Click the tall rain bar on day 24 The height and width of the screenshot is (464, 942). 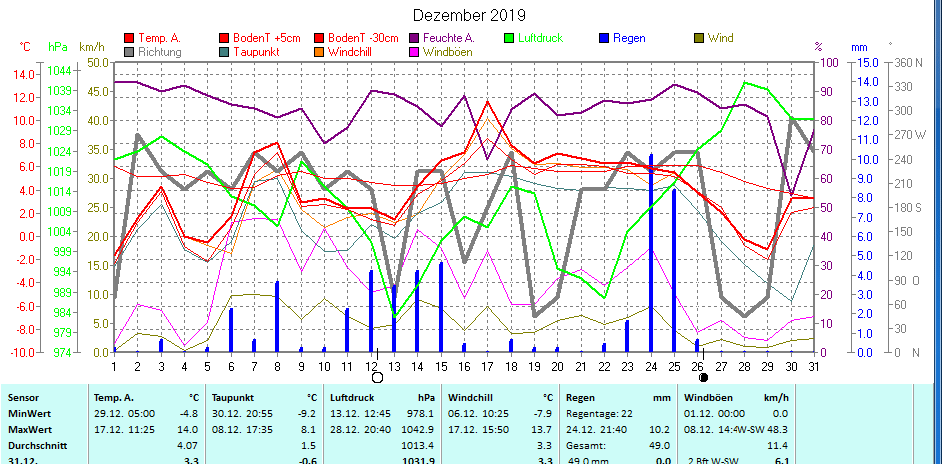click(651, 253)
